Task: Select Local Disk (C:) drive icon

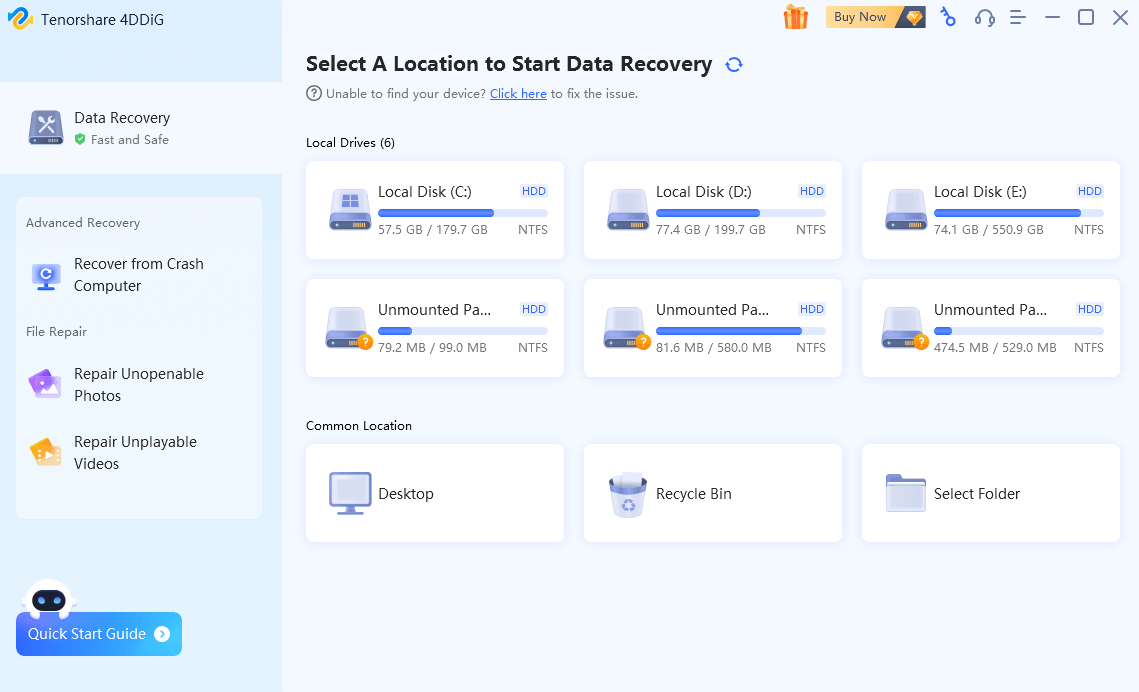Action: (x=350, y=211)
